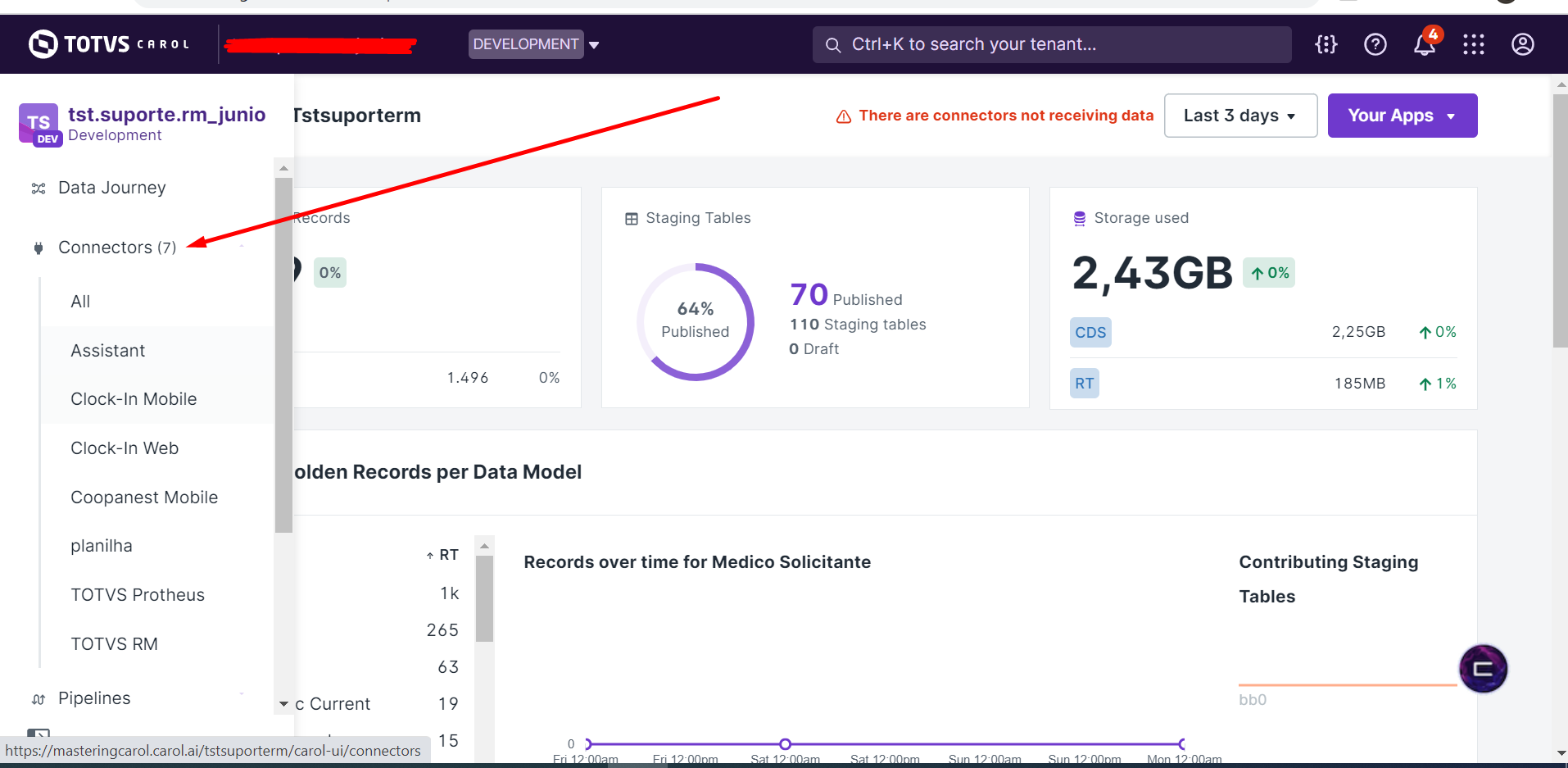
Task: Open the API code braces icon
Action: pyautogui.click(x=1326, y=44)
